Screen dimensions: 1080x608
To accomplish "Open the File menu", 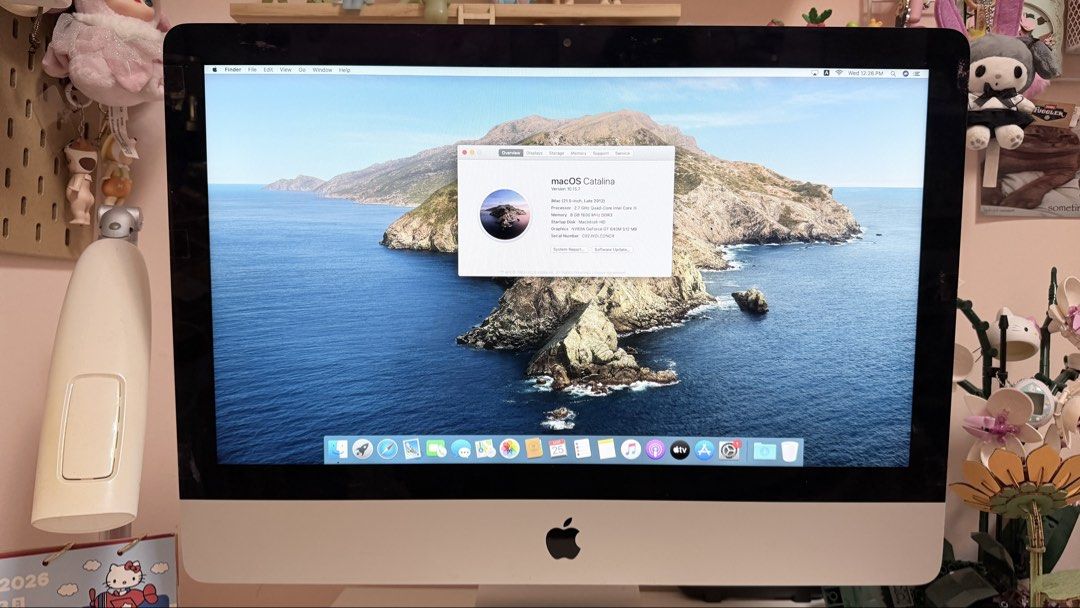I will click(252, 70).
